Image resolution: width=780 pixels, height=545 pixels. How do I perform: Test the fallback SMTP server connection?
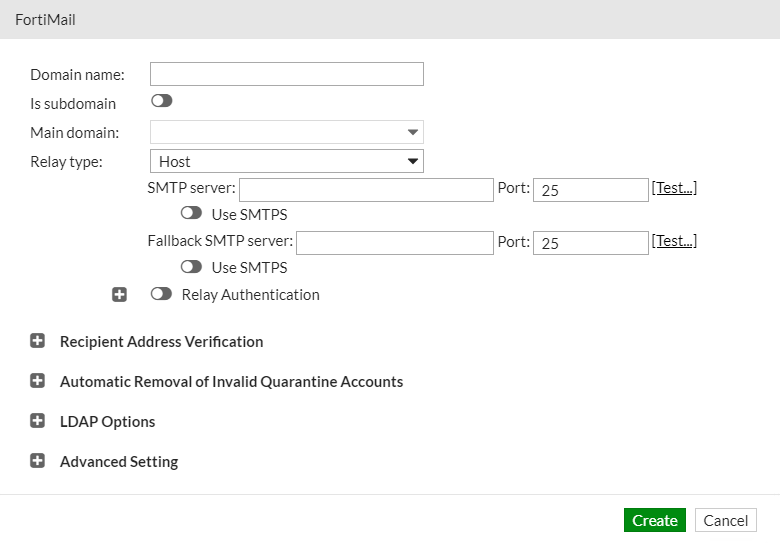674,241
